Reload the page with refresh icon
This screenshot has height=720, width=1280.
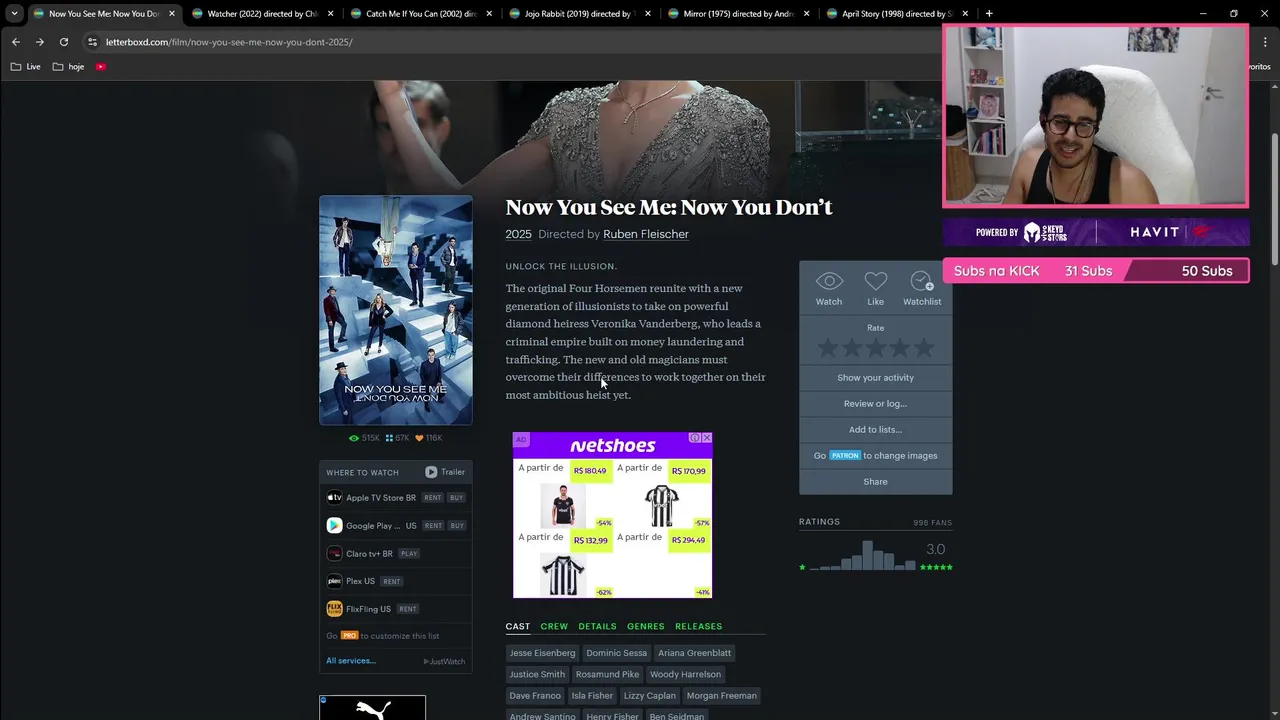[64, 42]
